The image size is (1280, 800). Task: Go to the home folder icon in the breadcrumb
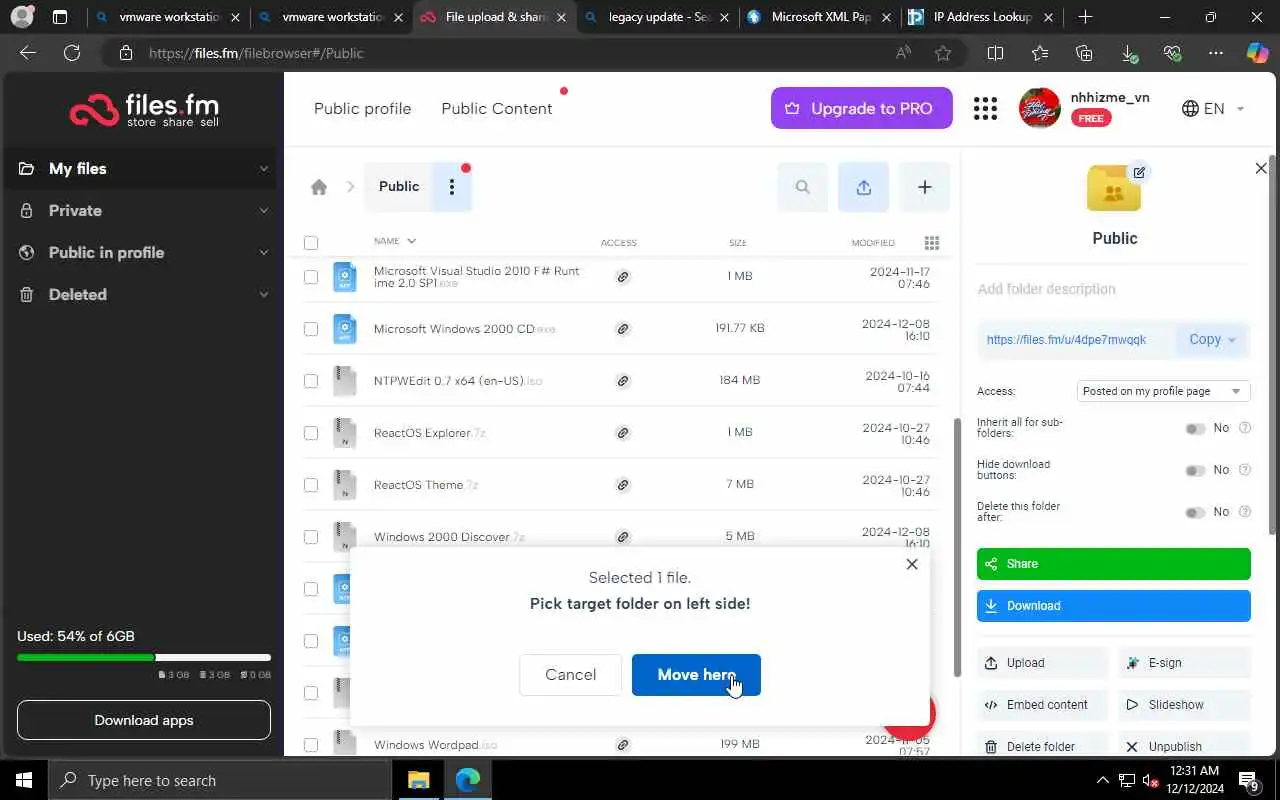point(319,187)
